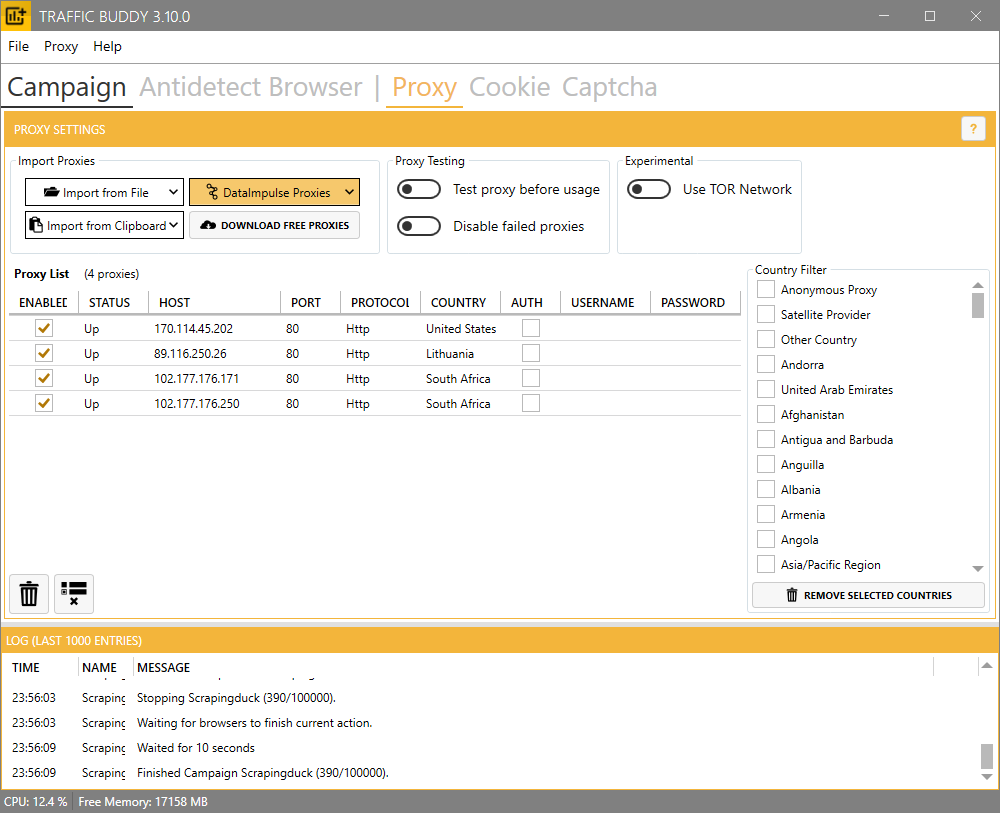Click the folder icon on Import from File
The height and width of the screenshot is (813, 1000).
click(x=51, y=193)
